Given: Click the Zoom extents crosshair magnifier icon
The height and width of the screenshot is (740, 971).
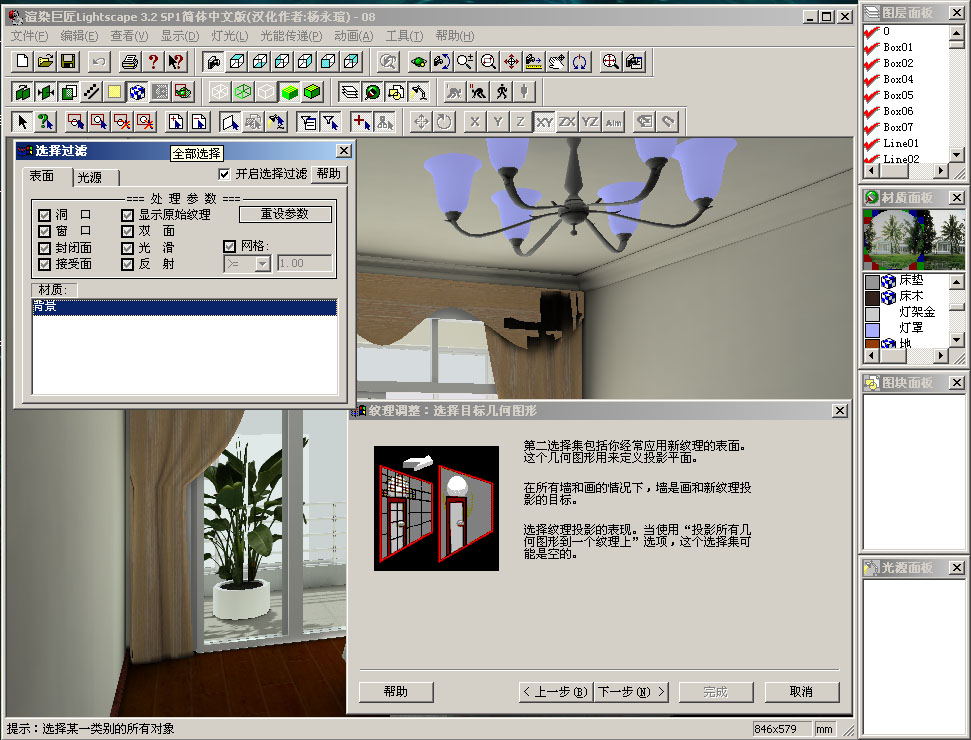Looking at the screenshot, I should (611, 61).
